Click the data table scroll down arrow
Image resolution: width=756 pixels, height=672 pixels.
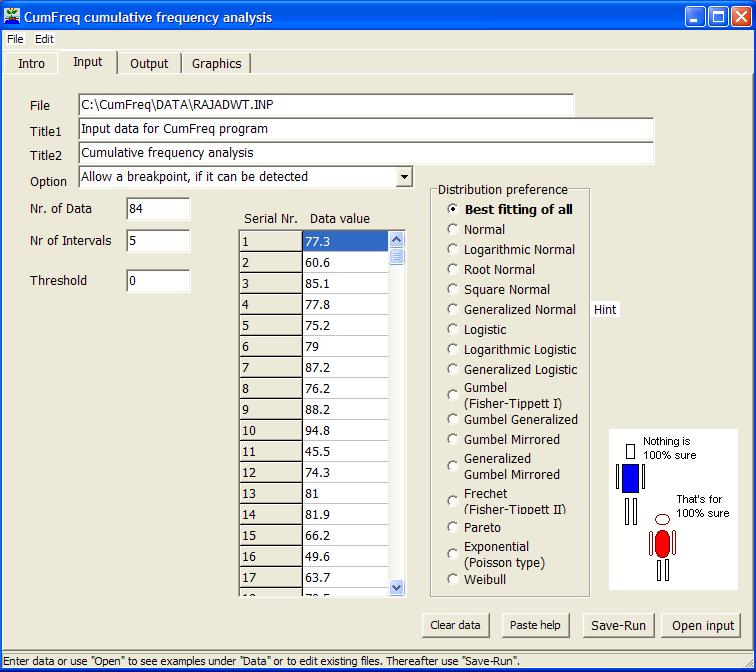tap(396, 587)
